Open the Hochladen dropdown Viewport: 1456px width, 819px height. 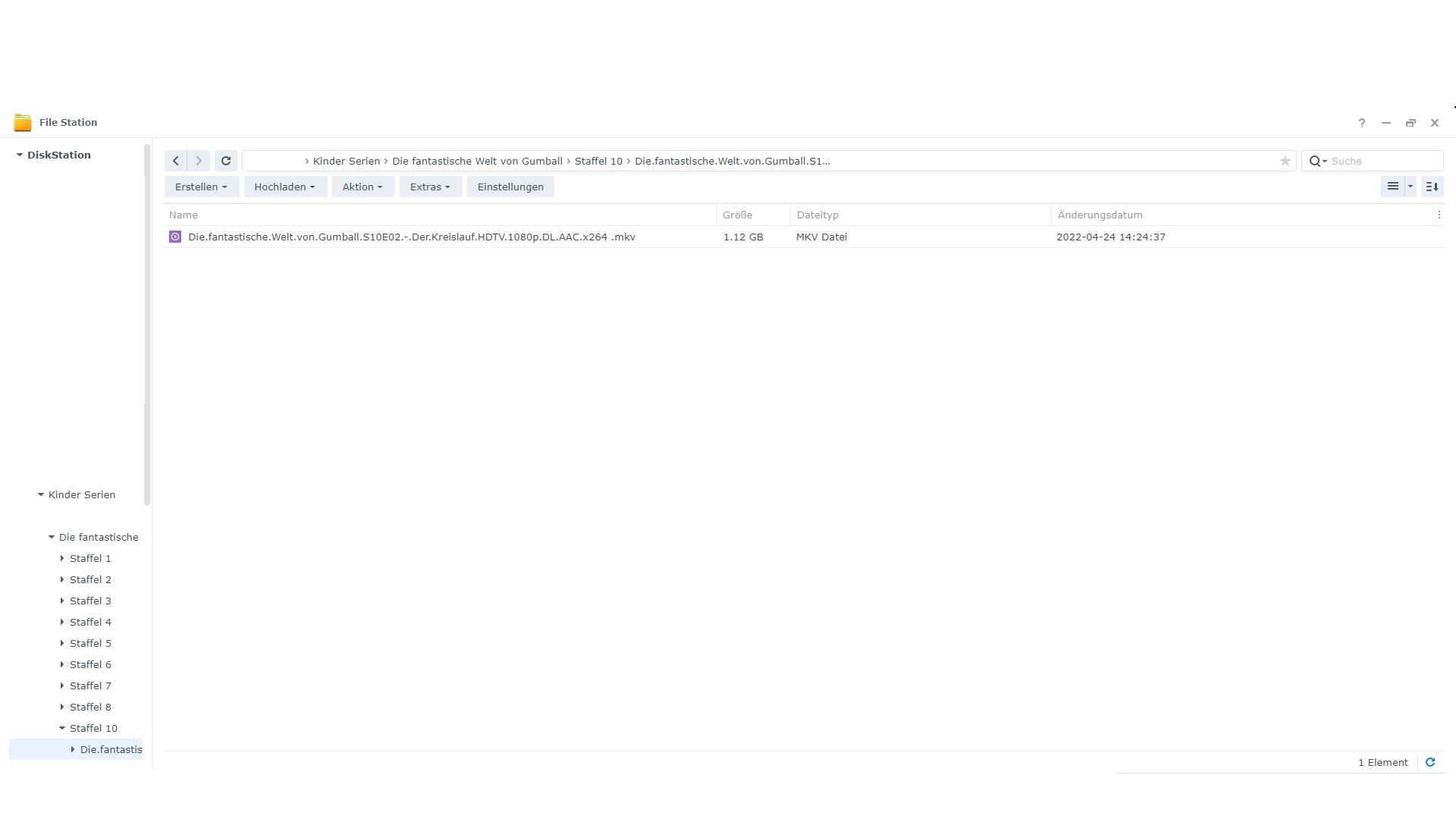(x=284, y=187)
